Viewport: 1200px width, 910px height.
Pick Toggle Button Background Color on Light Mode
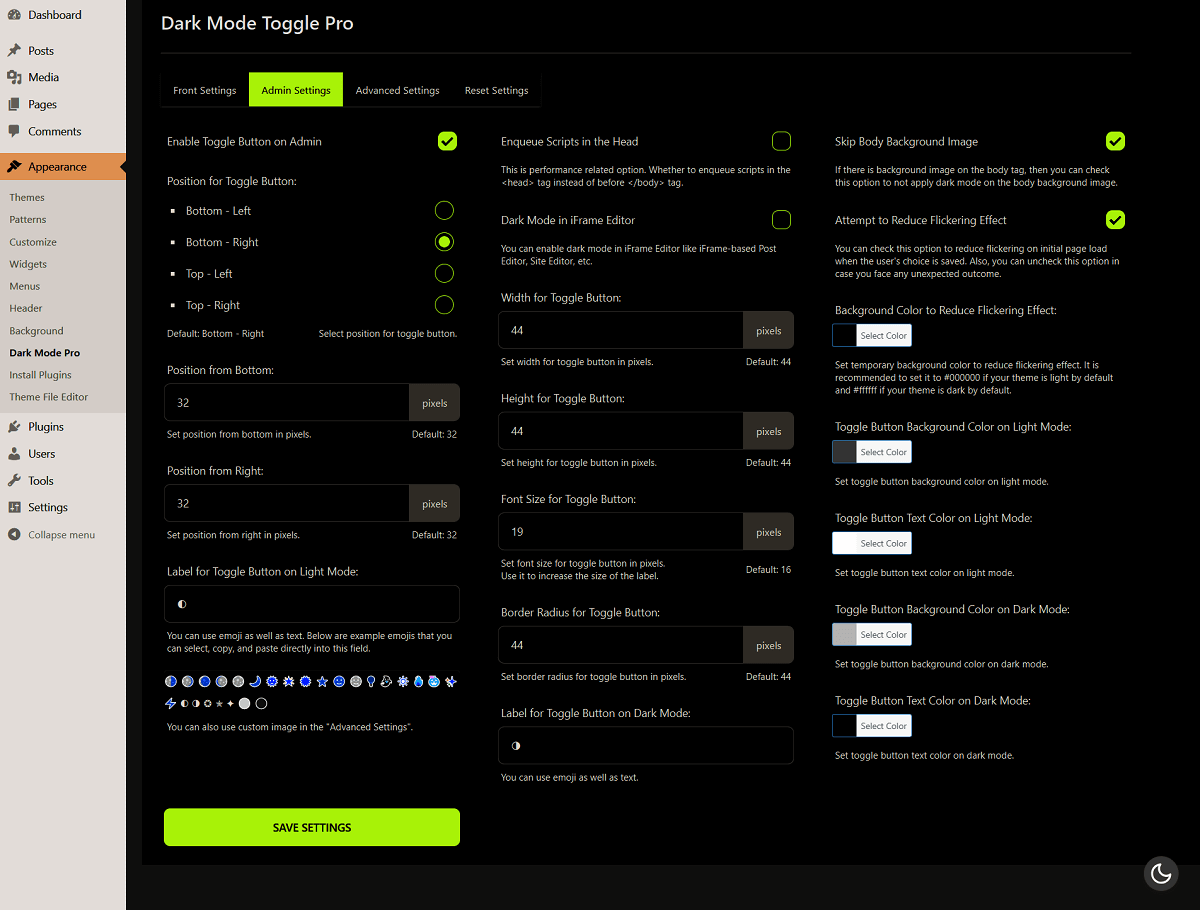[872, 452]
